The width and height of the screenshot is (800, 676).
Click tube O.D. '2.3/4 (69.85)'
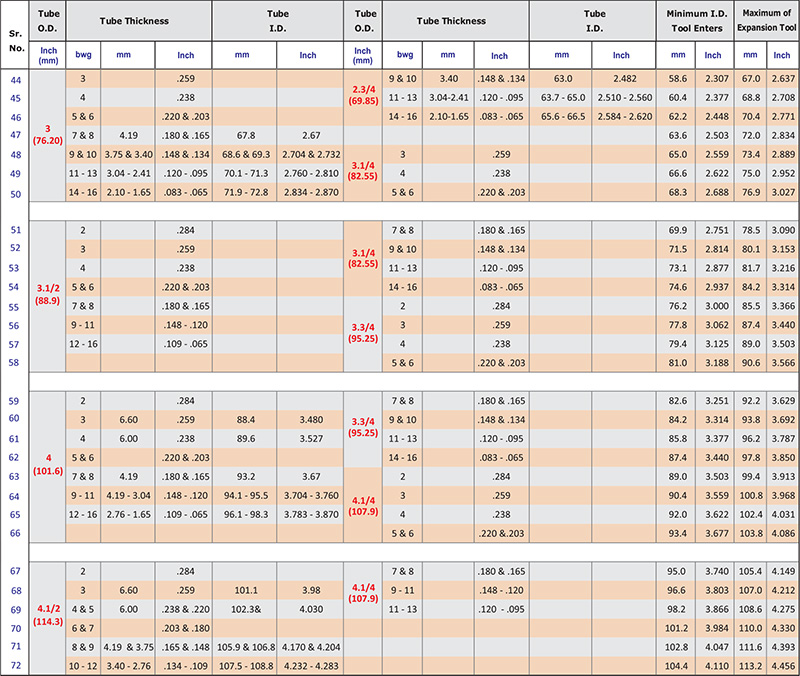[x=363, y=95]
